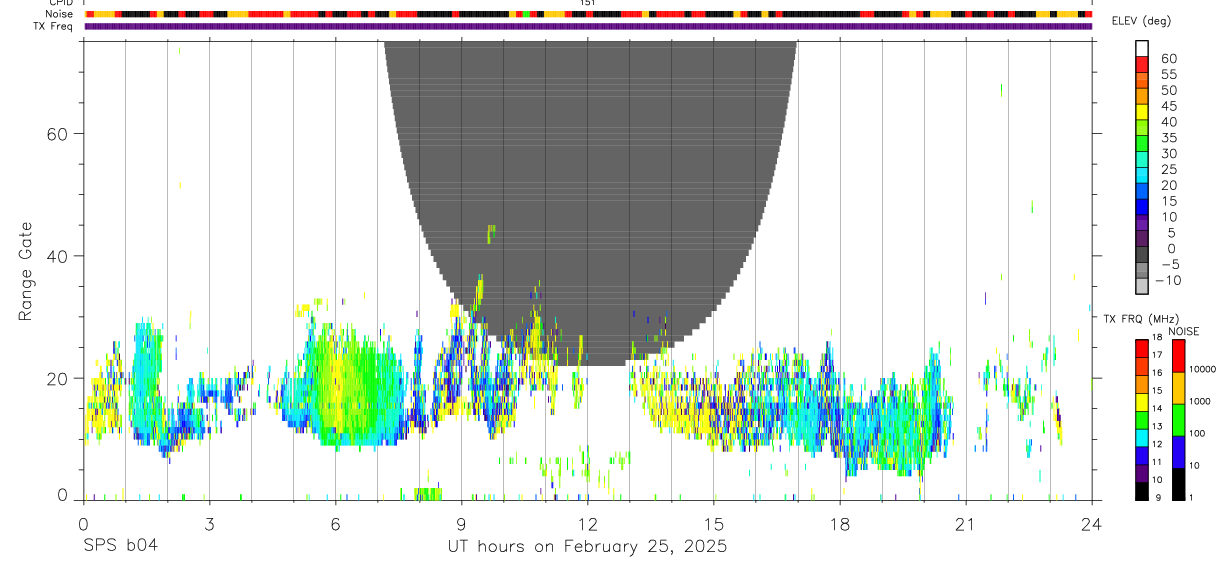Click the x-axis tick label '3'
The width and height of the screenshot is (1228, 567).
coord(209,523)
